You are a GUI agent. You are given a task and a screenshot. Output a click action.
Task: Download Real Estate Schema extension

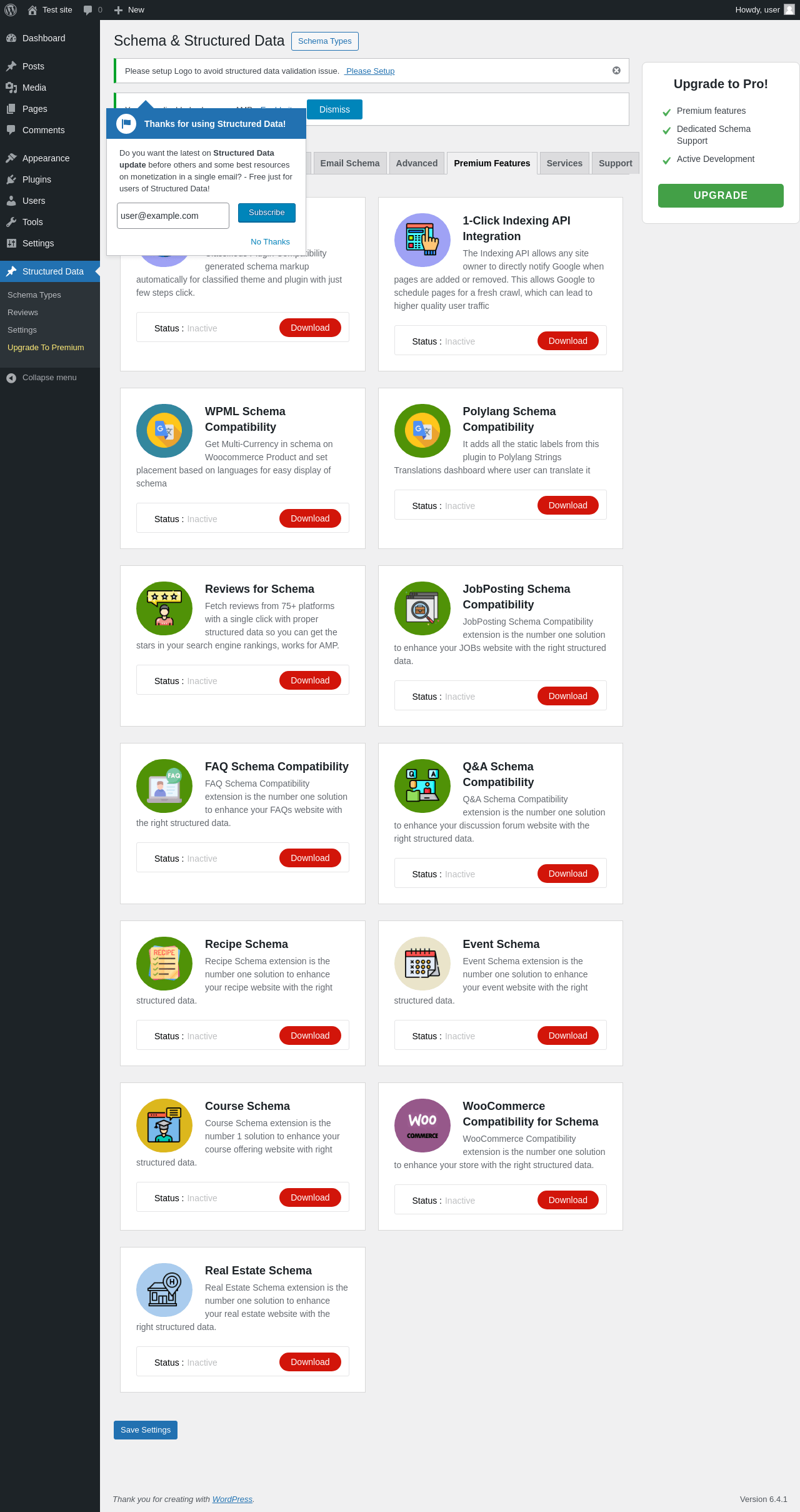[310, 1362]
